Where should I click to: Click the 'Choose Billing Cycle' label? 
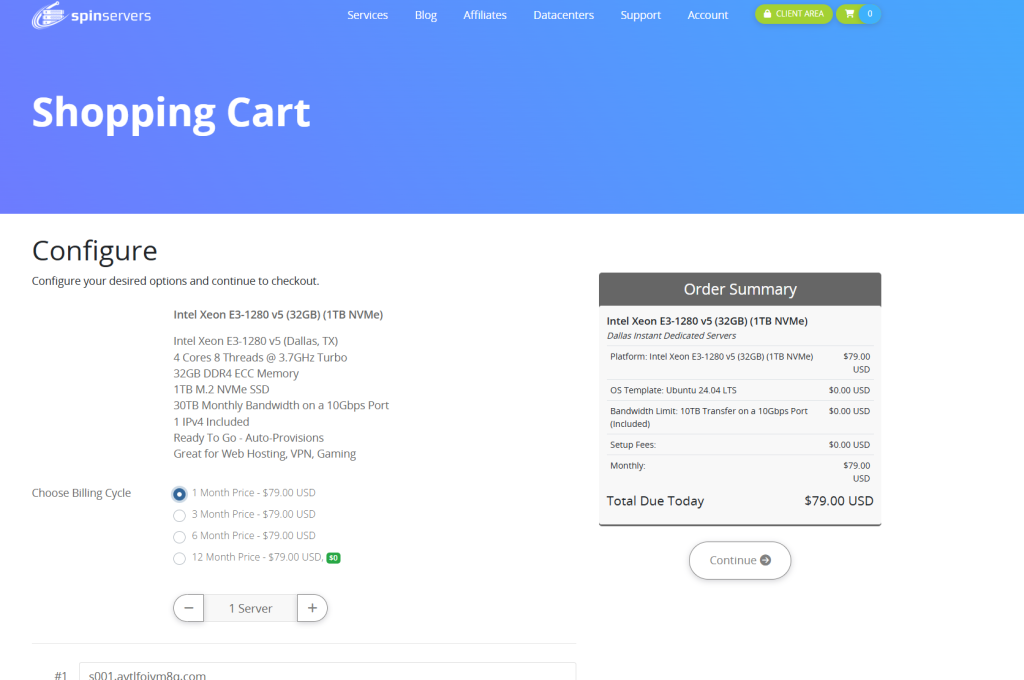pyautogui.click(x=81, y=493)
